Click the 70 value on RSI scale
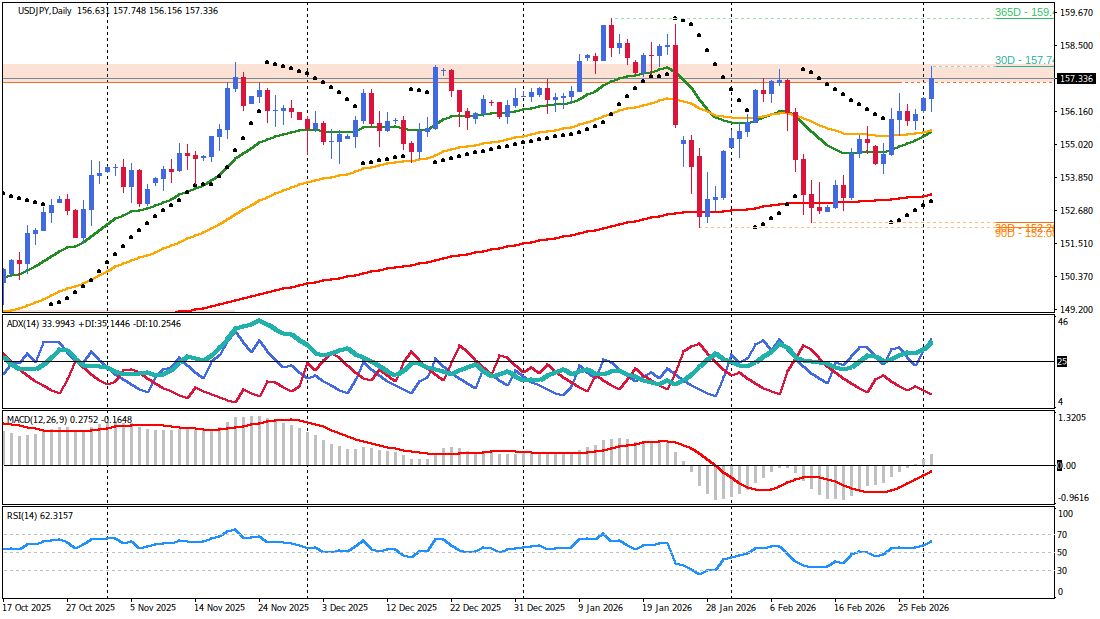 click(x=1064, y=535)
